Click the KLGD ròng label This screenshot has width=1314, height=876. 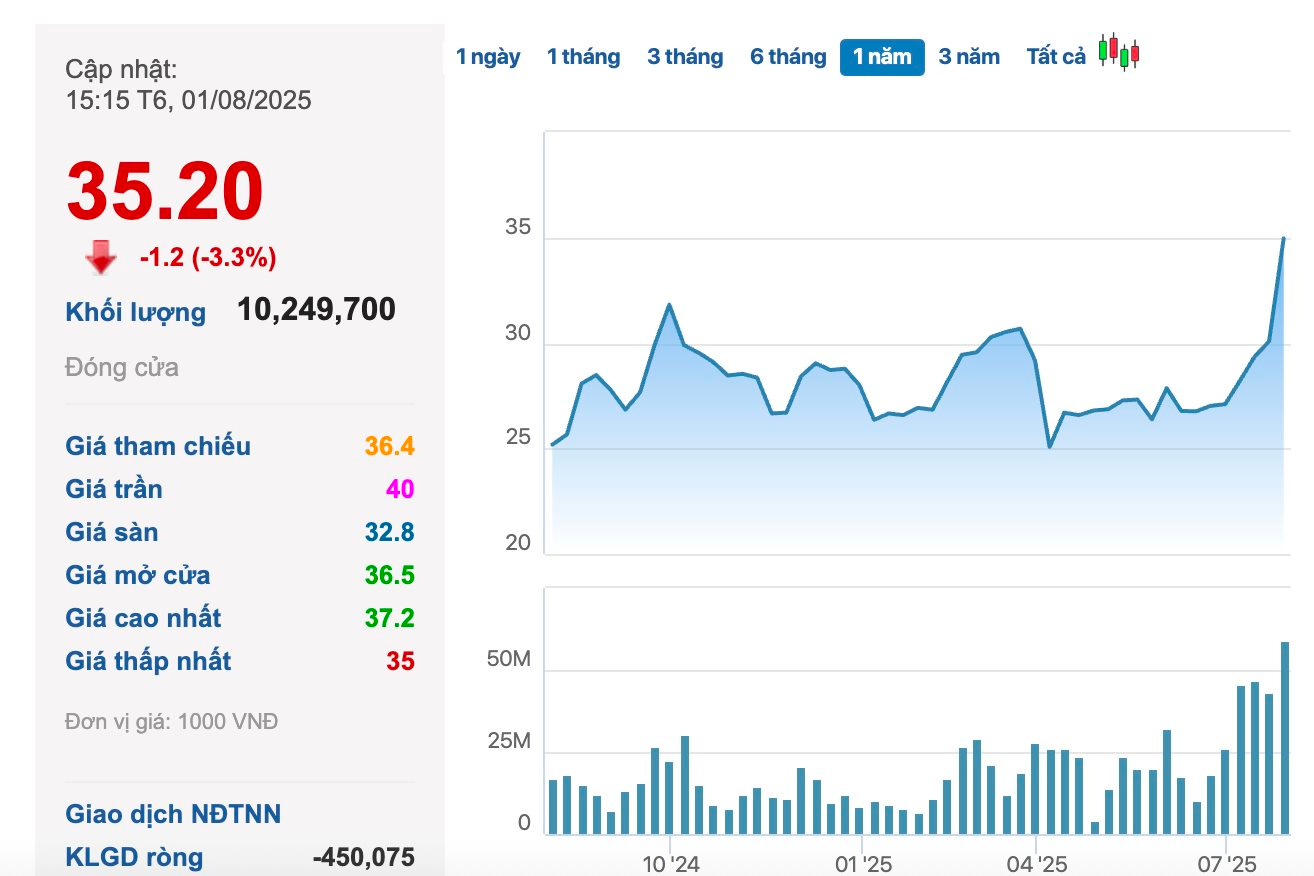pos(134,857)
